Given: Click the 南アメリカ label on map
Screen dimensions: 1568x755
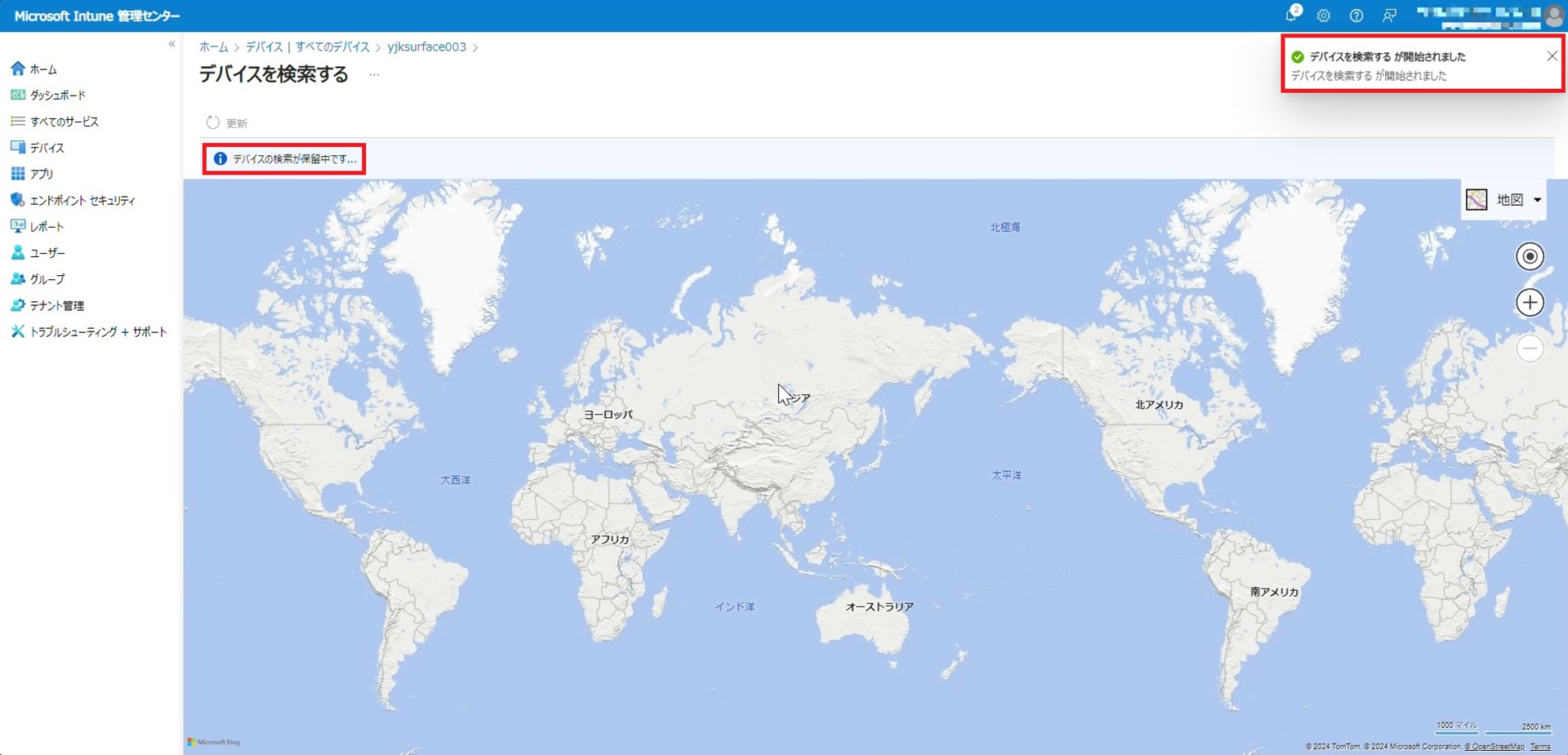Looking at the screenshot, I should click(x=1274, y=592).
